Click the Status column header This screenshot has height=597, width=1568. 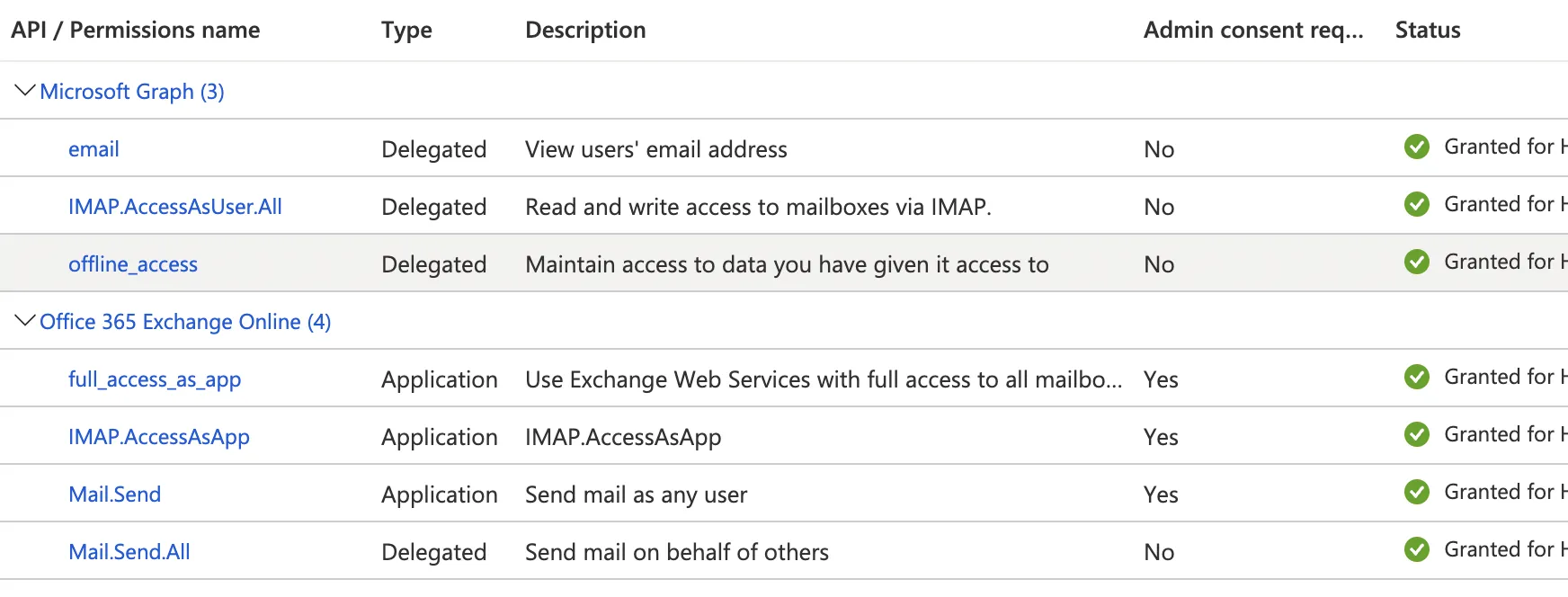(x=1427, y=30)
